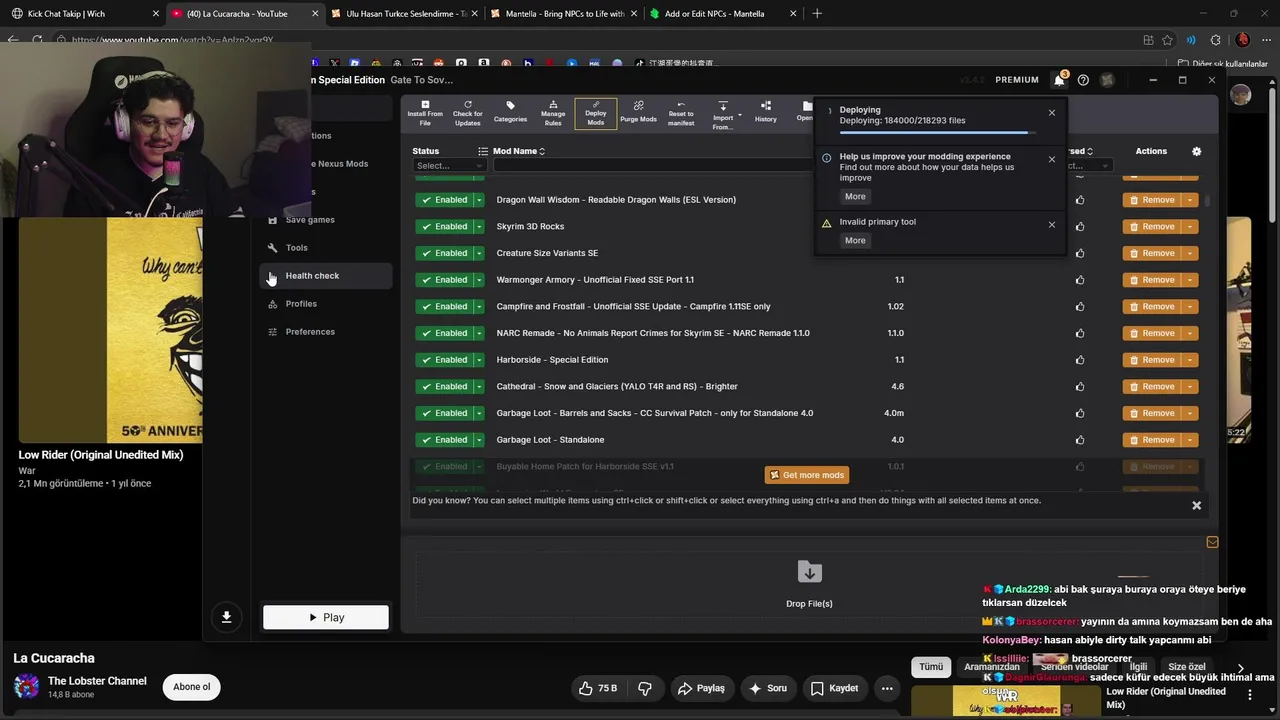Endorse the Cathedral Snow and Glaciers mod
This screenshot has height=720, width=1280.
(x=1080, y=387)
